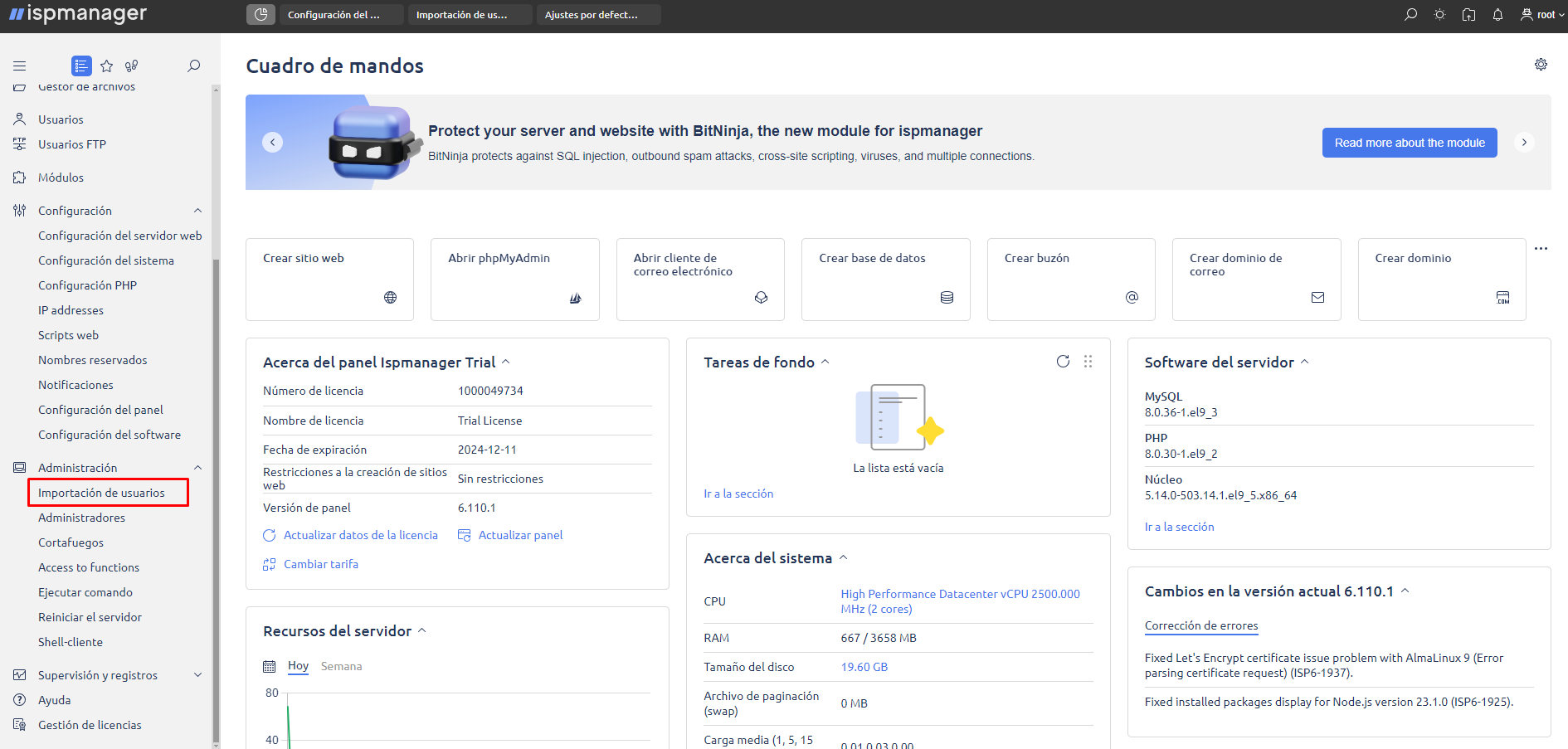Open Ayuda in sidebar

[54, 700]
